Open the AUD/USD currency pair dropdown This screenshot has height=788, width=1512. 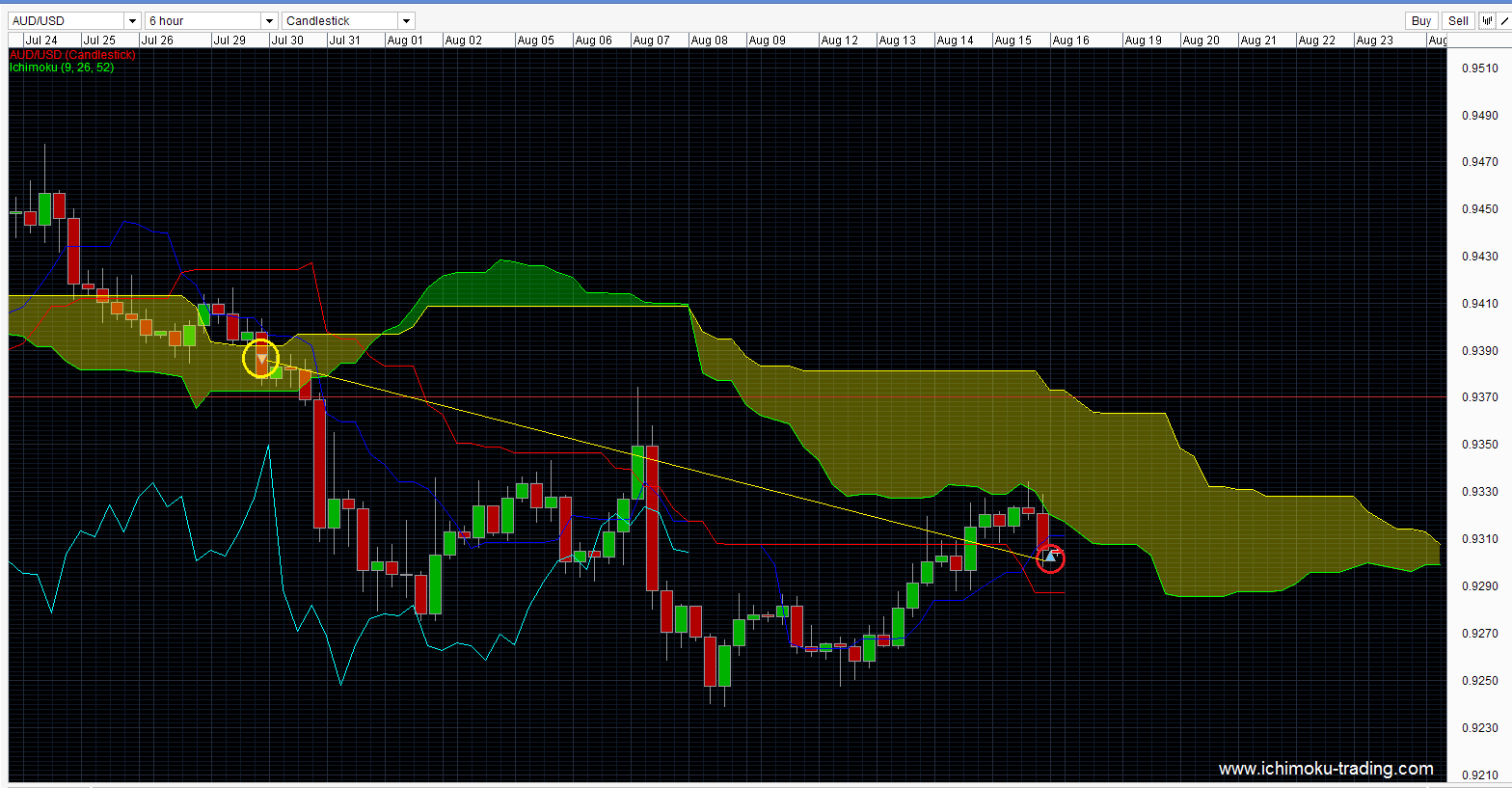[75, 21]
